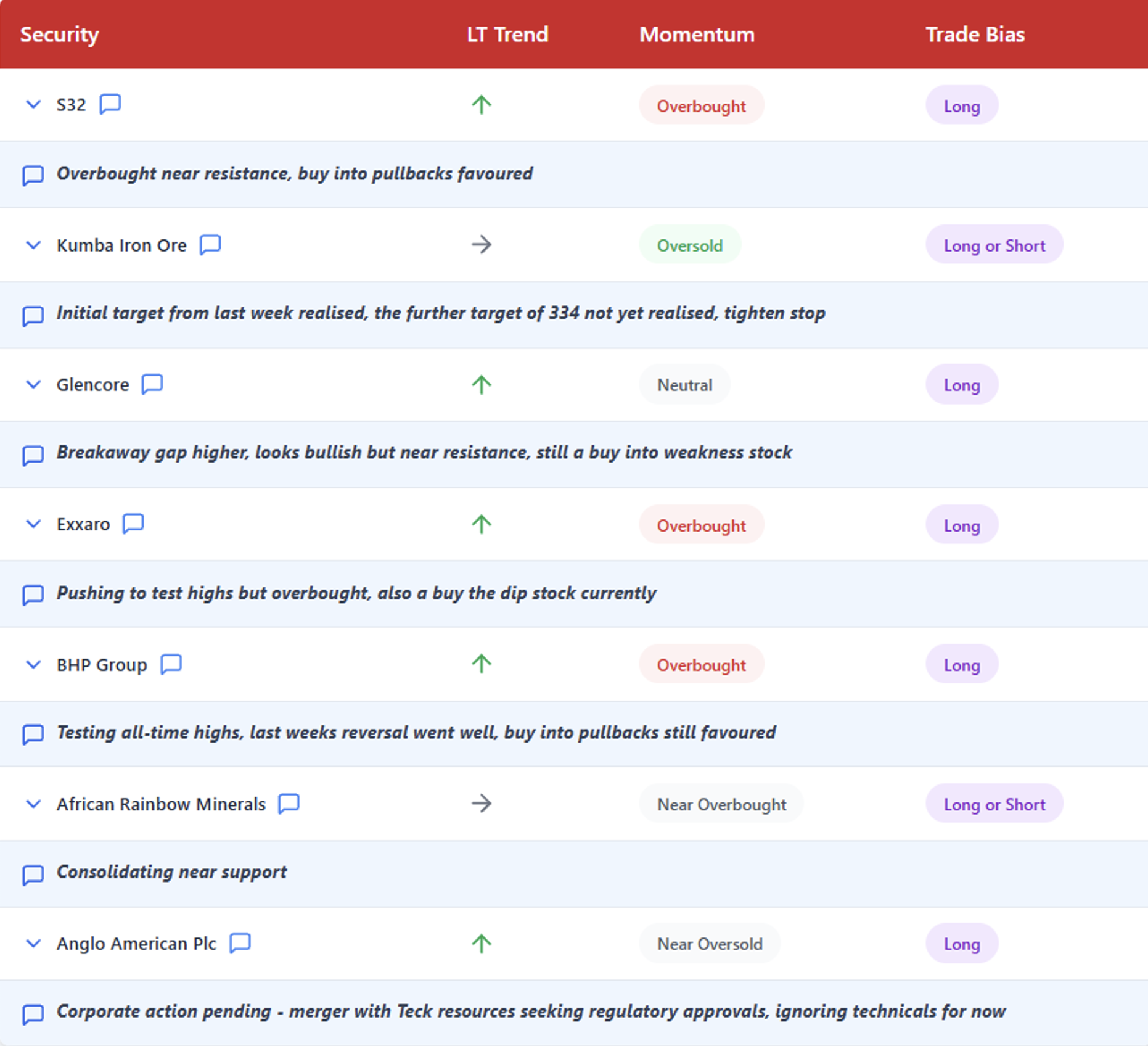Click the green up arrow in S32 row

click(x=482, y=105)
